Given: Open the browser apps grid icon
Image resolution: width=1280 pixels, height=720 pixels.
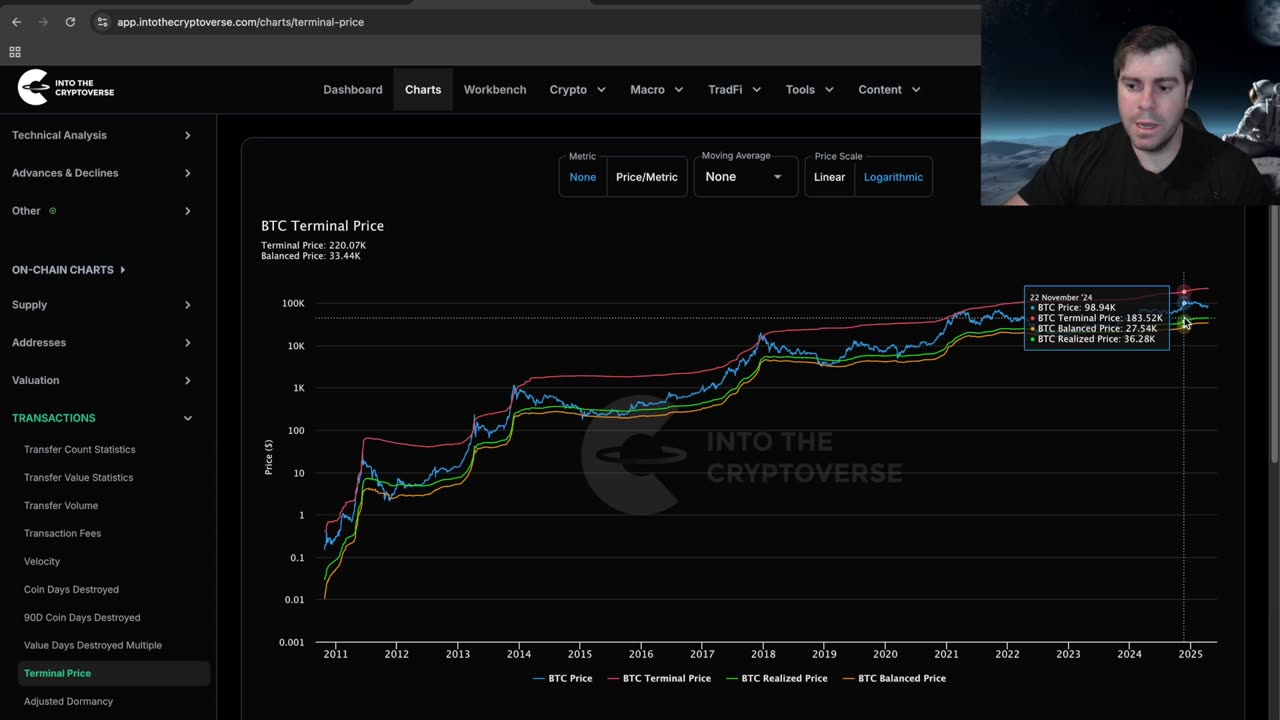Looking at the screenshot, I should pos(15,52).
